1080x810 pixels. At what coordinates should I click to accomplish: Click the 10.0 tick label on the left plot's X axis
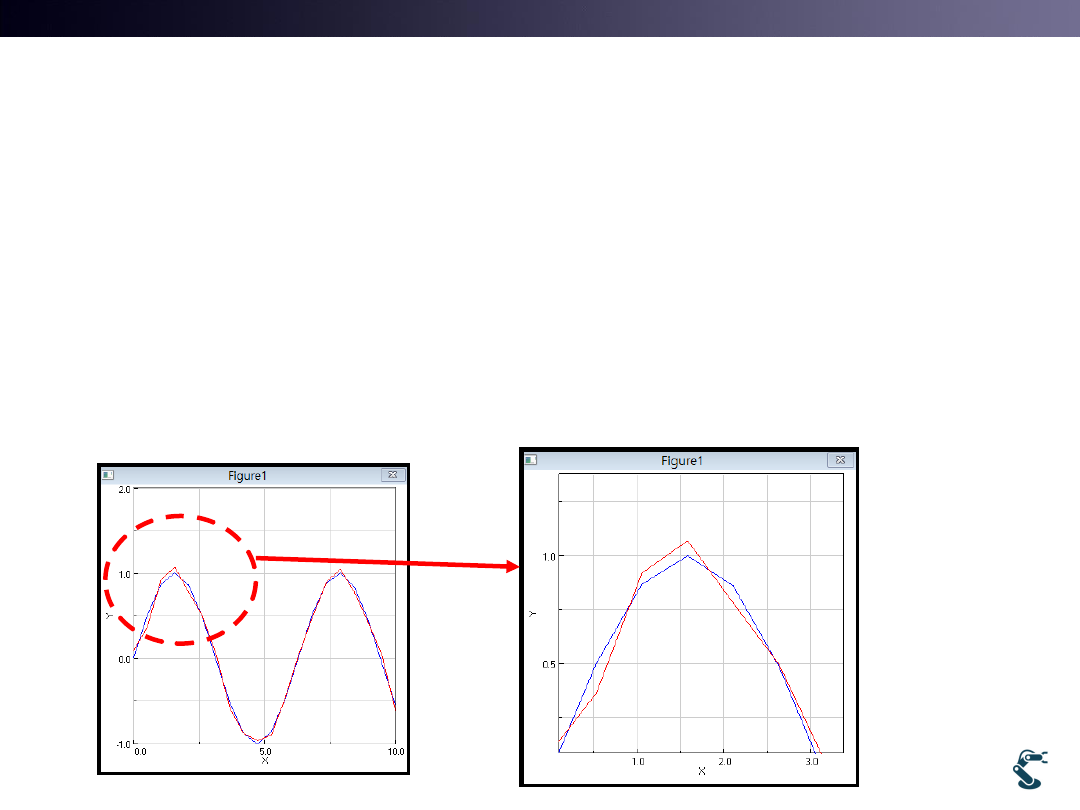[x=396, y=751]
